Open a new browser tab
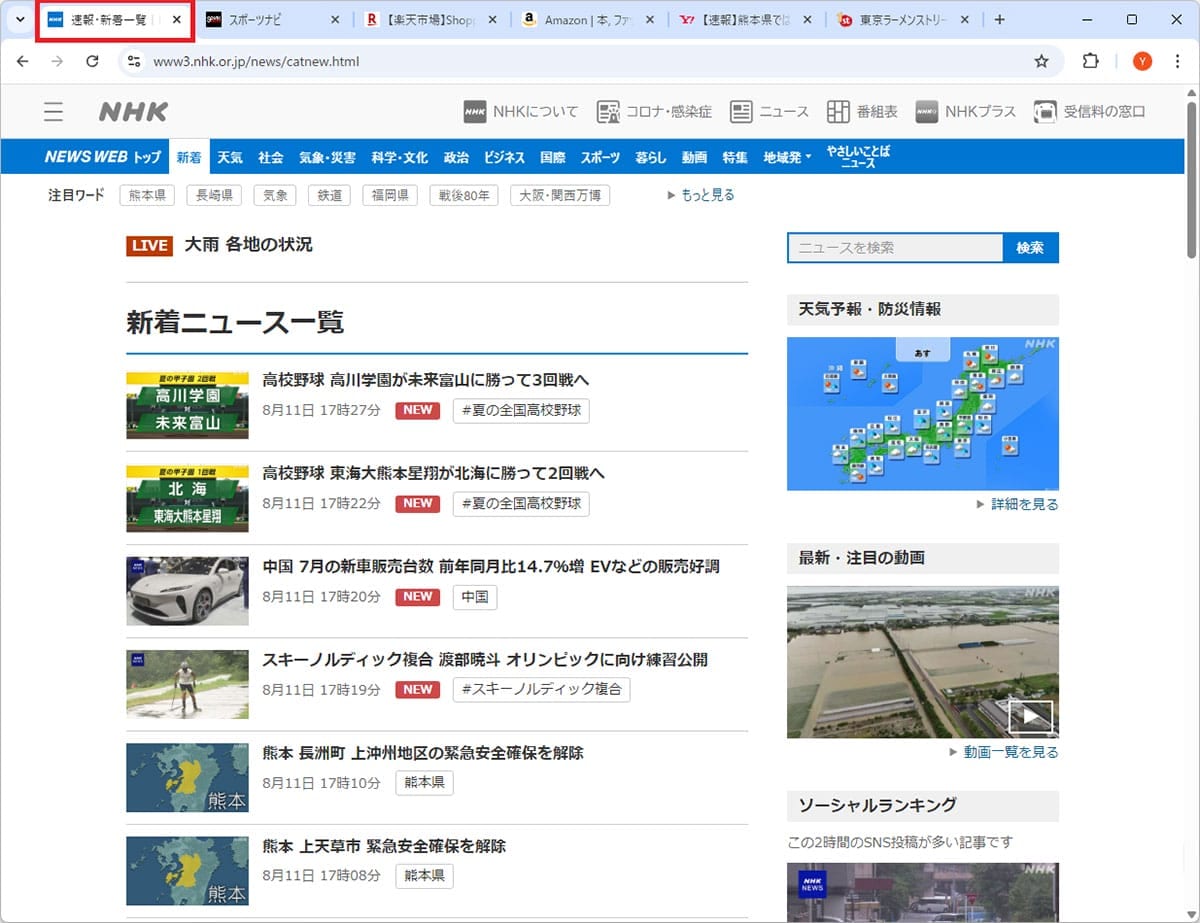Screen dimensions: 1200x923 pyautogui.click(x=999, y=19)
